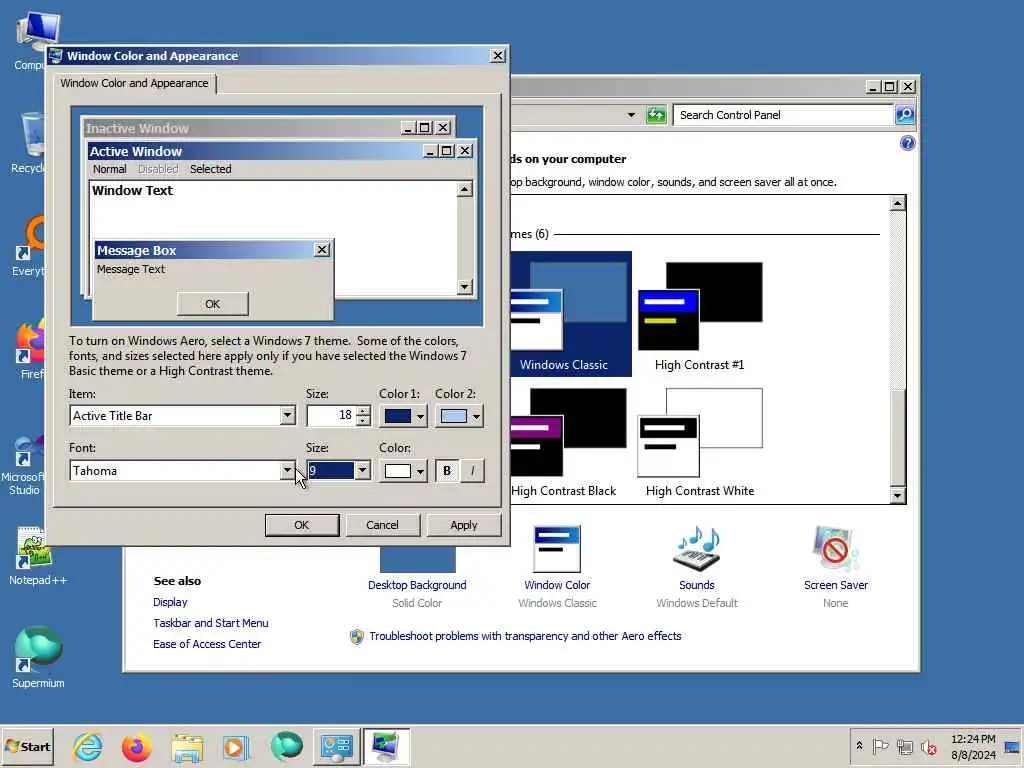Click in the Search Control Panel field
Image resolution: width=1024 pixels, height=768 pixels.
(782, 115)
